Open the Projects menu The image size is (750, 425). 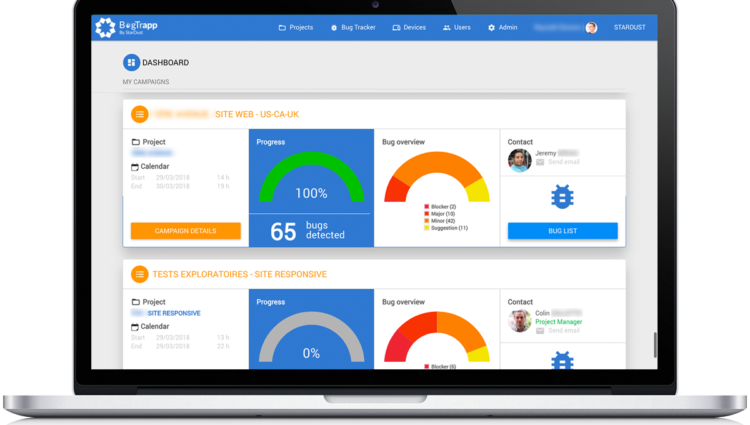coord(296,27)
